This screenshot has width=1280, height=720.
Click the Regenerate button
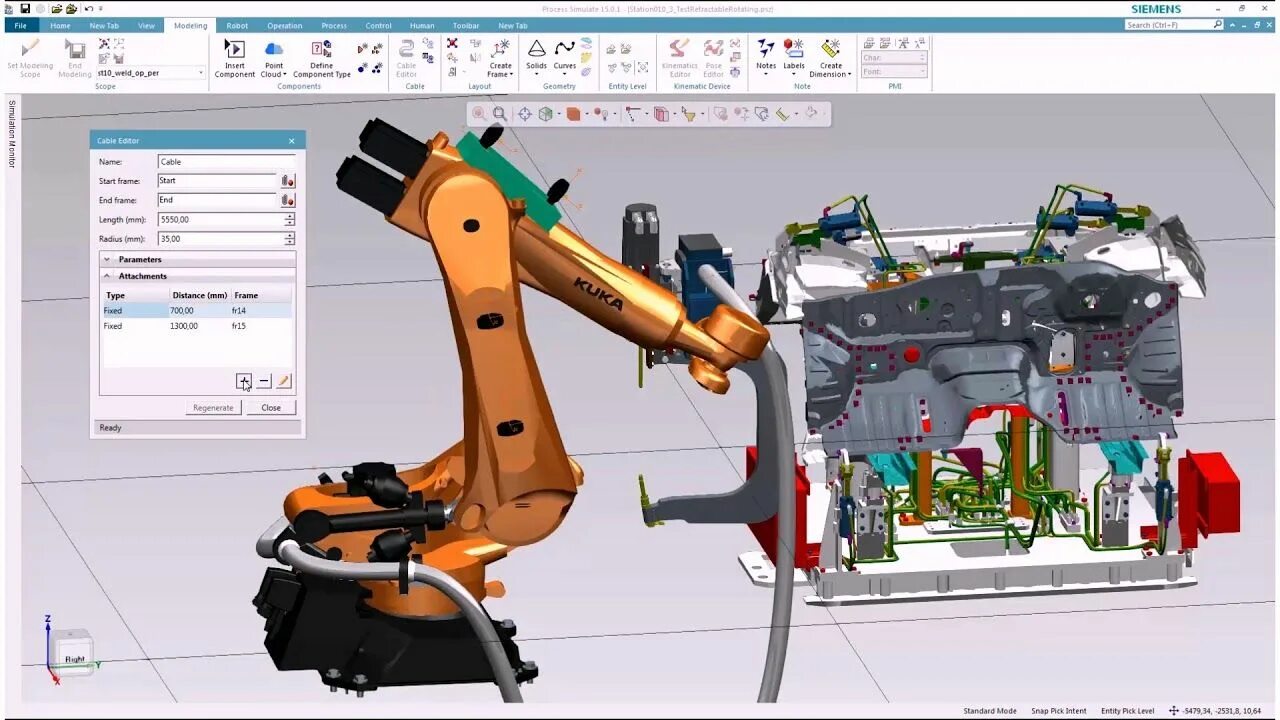(x=213, y=408)
